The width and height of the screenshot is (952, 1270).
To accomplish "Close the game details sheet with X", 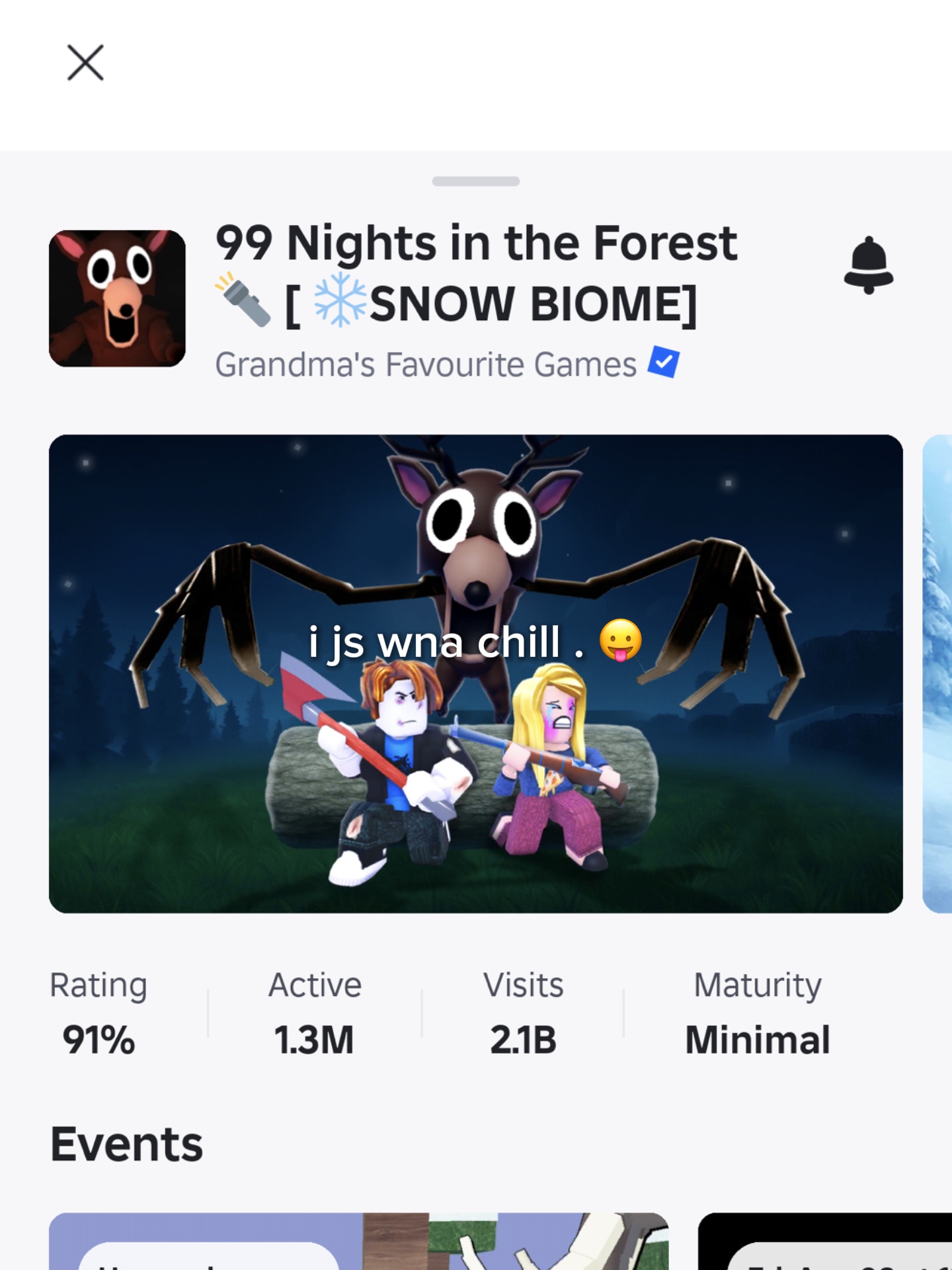I will click(85, 63).
